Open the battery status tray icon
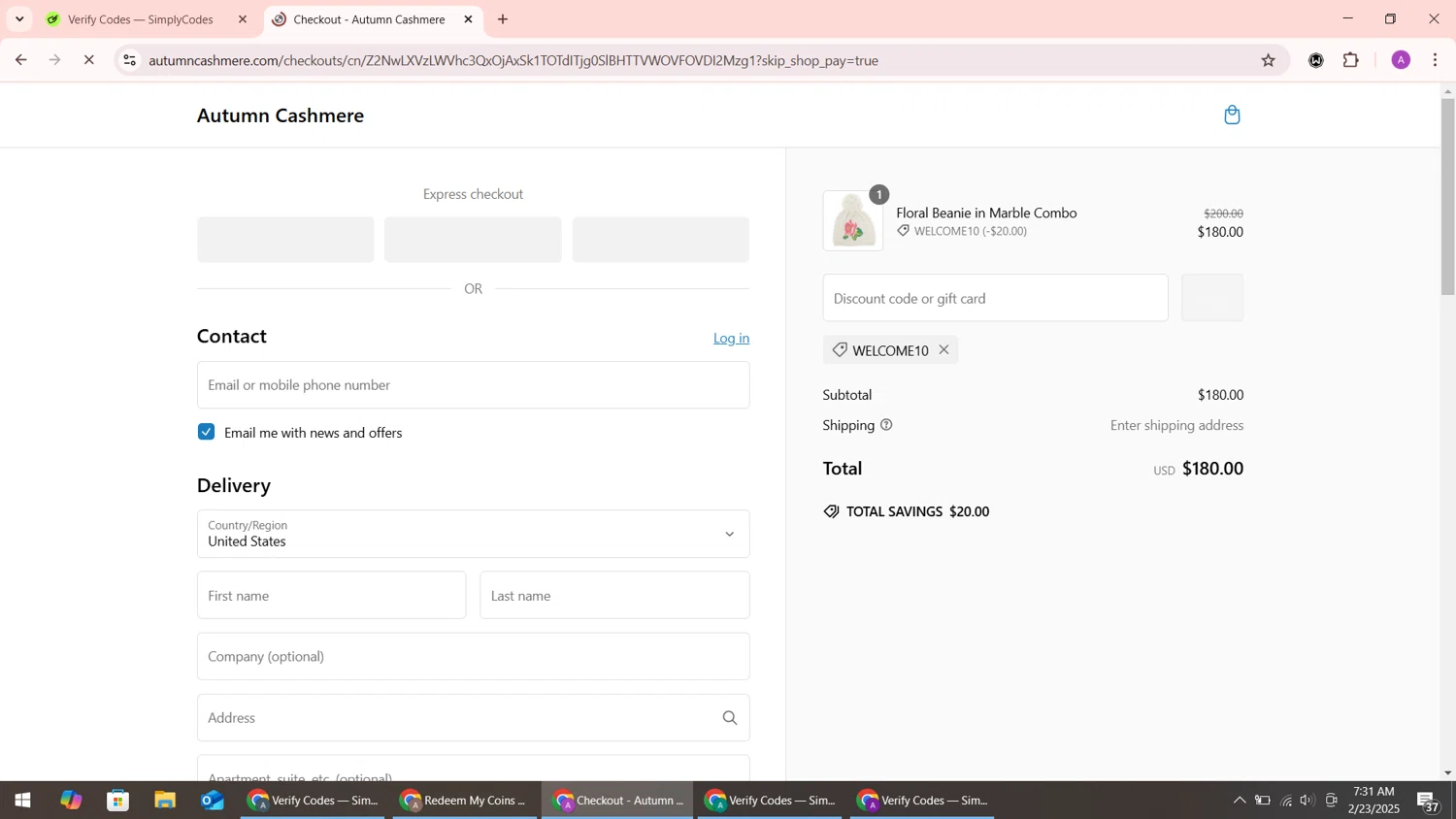This screenshot has height=819, width=1456. (1263, 801)
